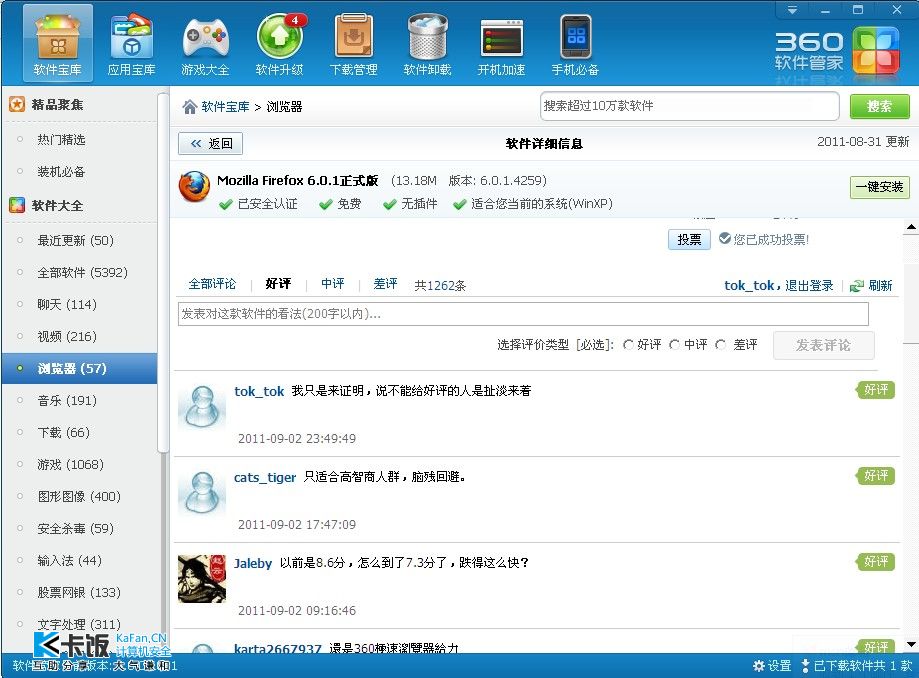Click the 精品聚焦 star icon
919x678 pixels.
click(x=17, y=104)
